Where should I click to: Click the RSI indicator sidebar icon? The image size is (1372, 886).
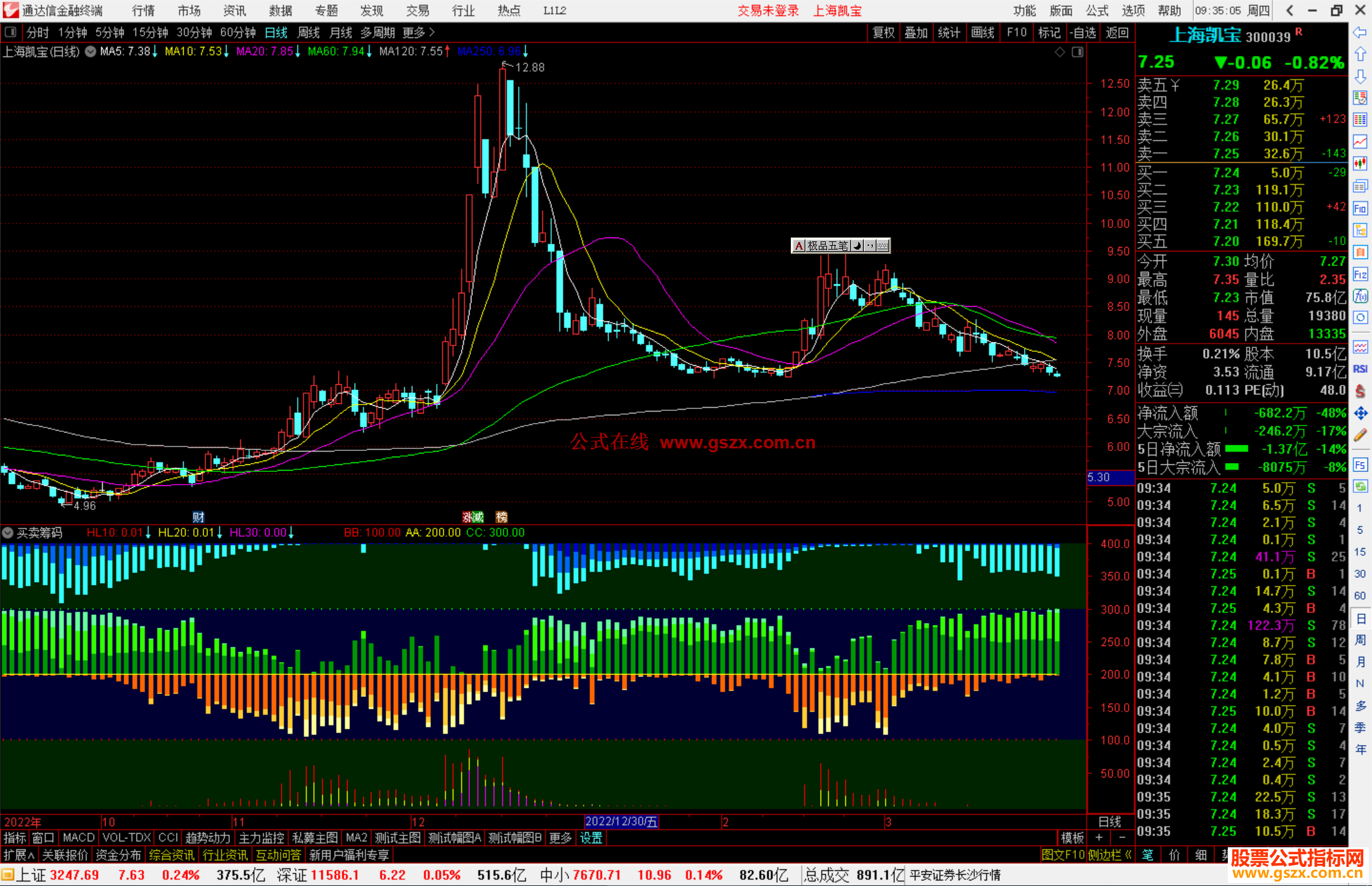[x=1360, y=369]
